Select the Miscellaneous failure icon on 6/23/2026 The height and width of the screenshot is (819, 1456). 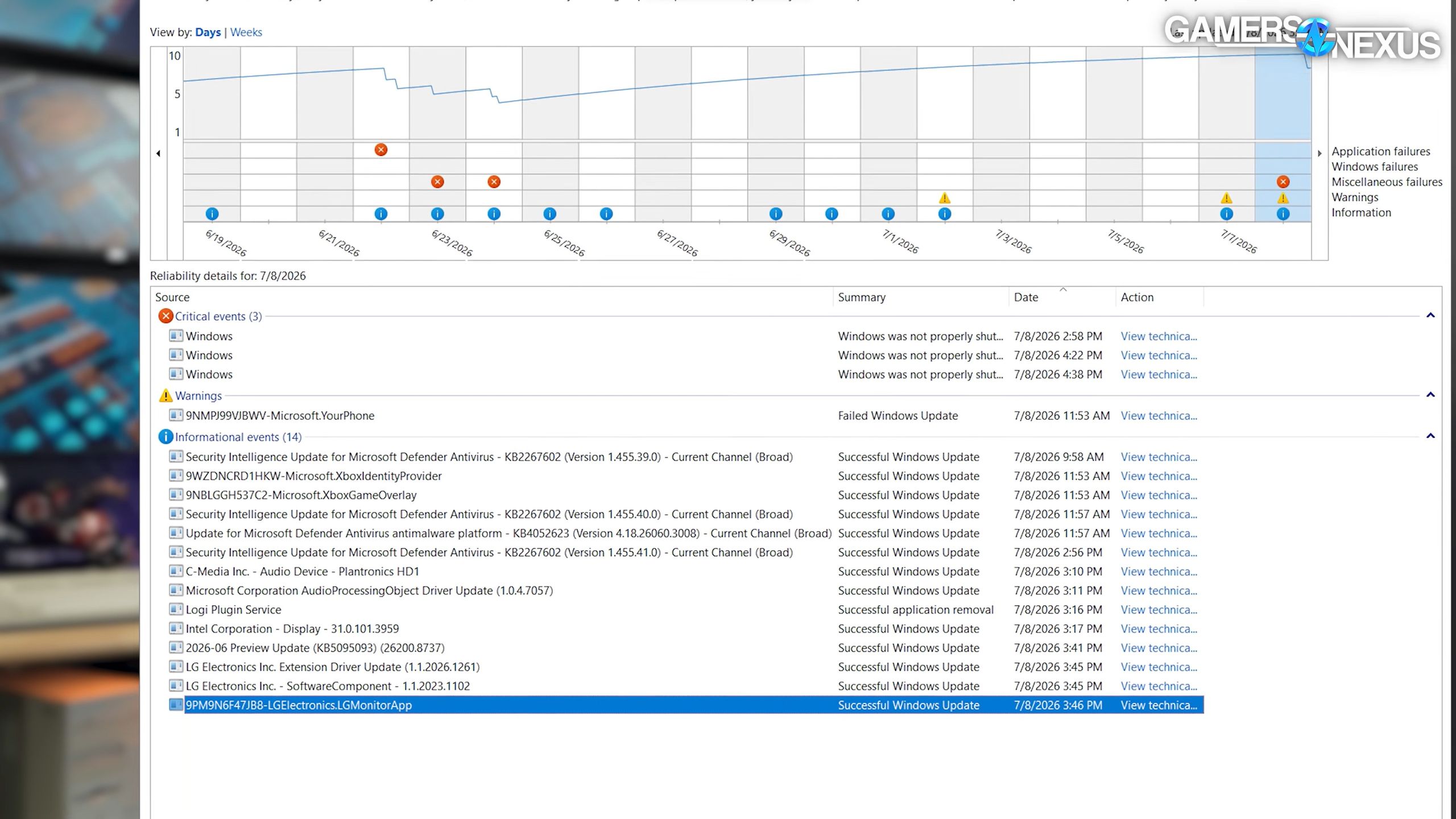[437, 181]
